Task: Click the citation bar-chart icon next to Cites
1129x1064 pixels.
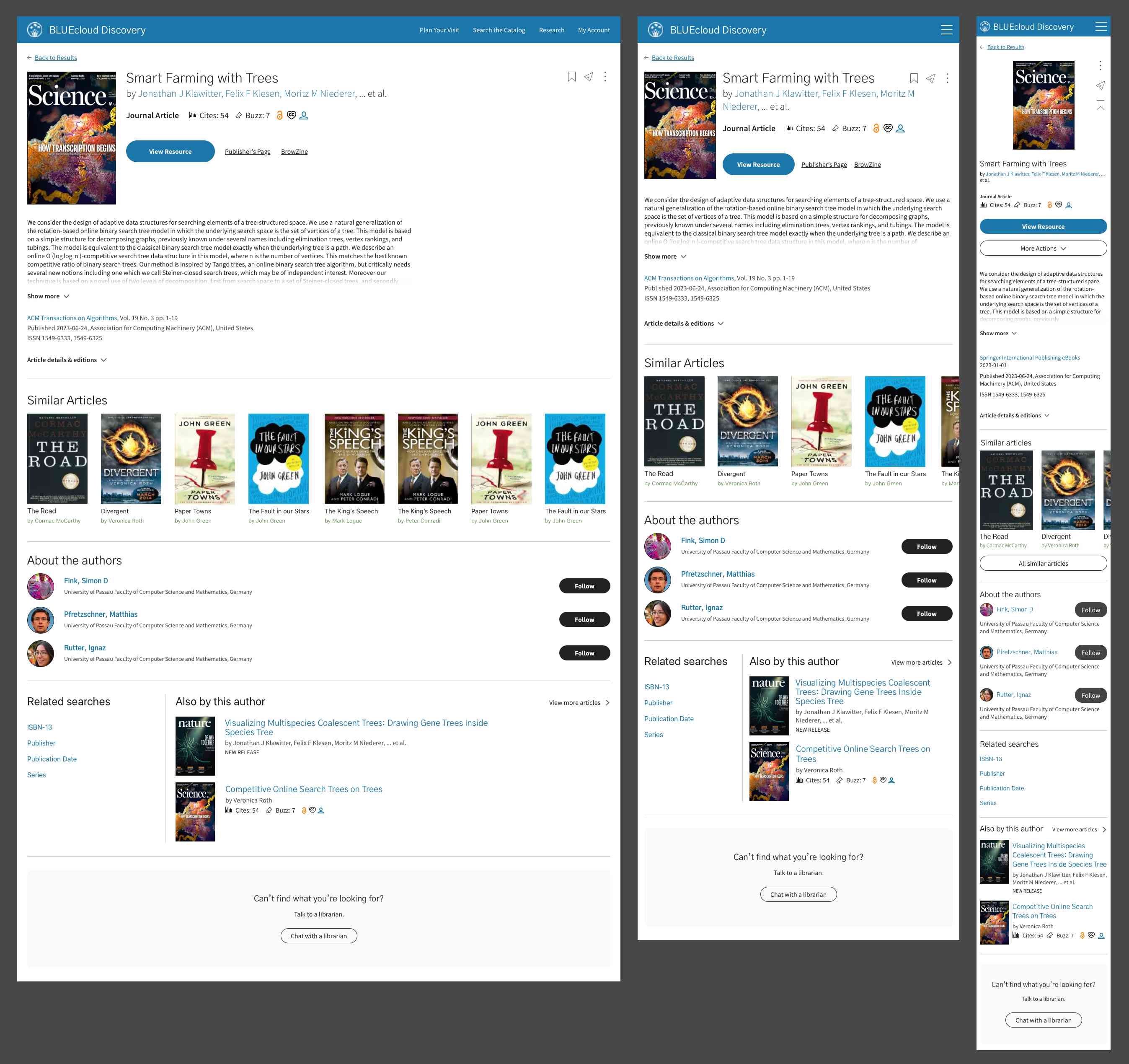Action: 194,115
